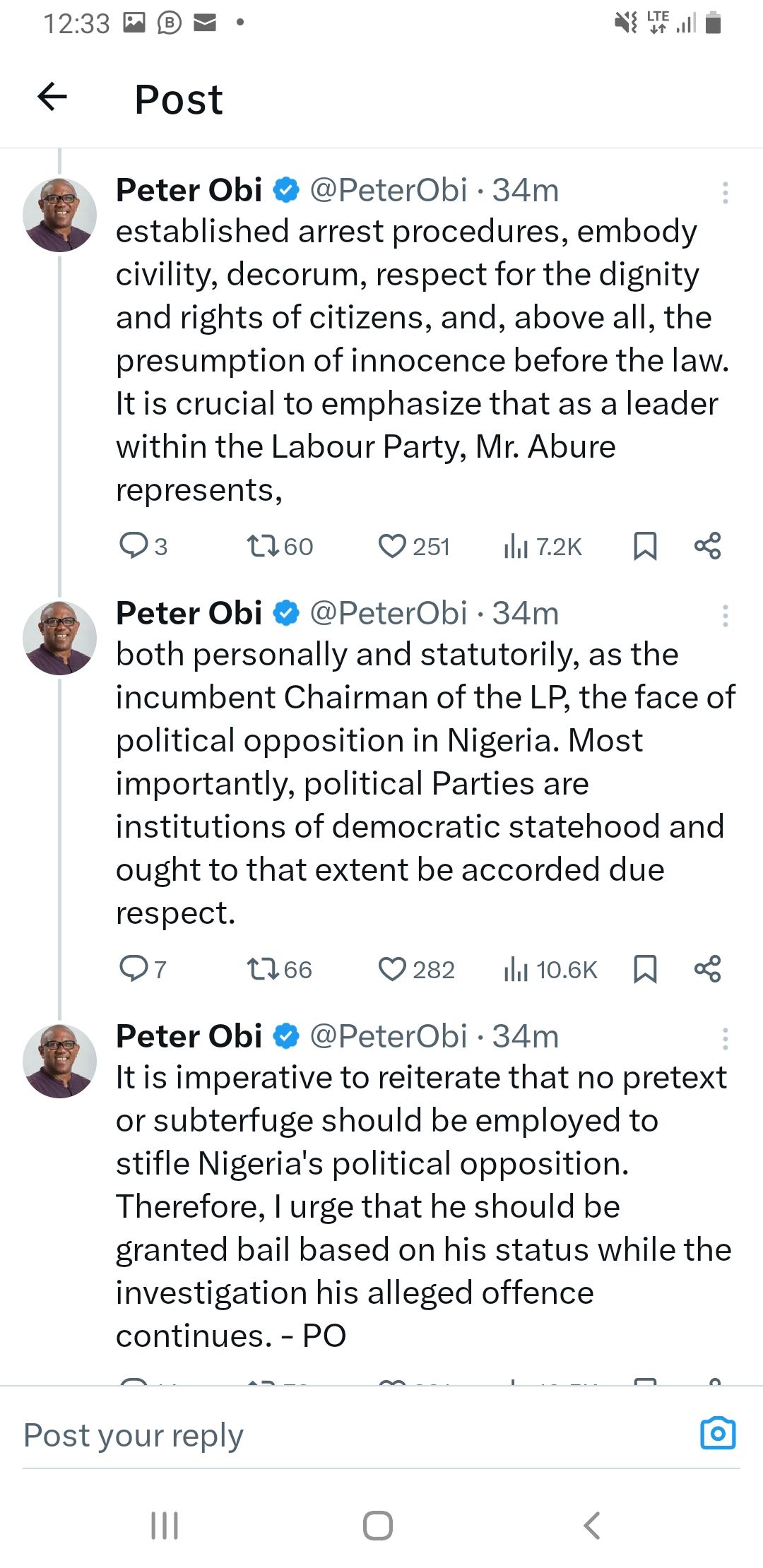This screenshot has height=1568, width=763.
Task: Share the post about LP Chairman
Action: 707,969
